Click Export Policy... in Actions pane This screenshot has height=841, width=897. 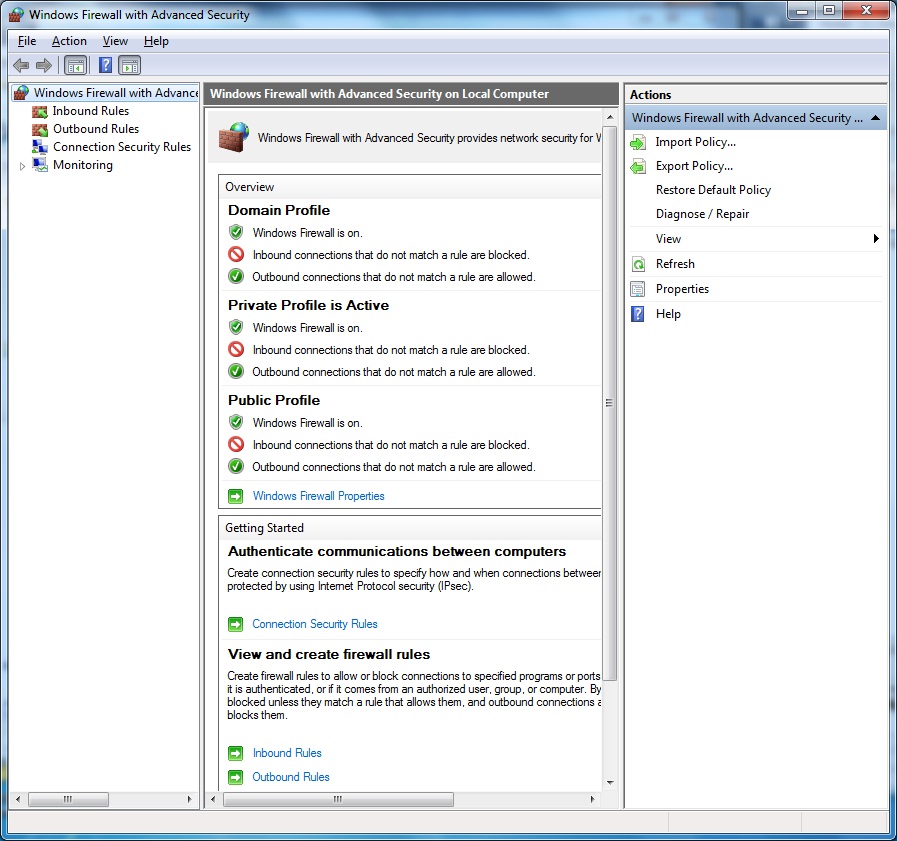[x=694, y=166]
